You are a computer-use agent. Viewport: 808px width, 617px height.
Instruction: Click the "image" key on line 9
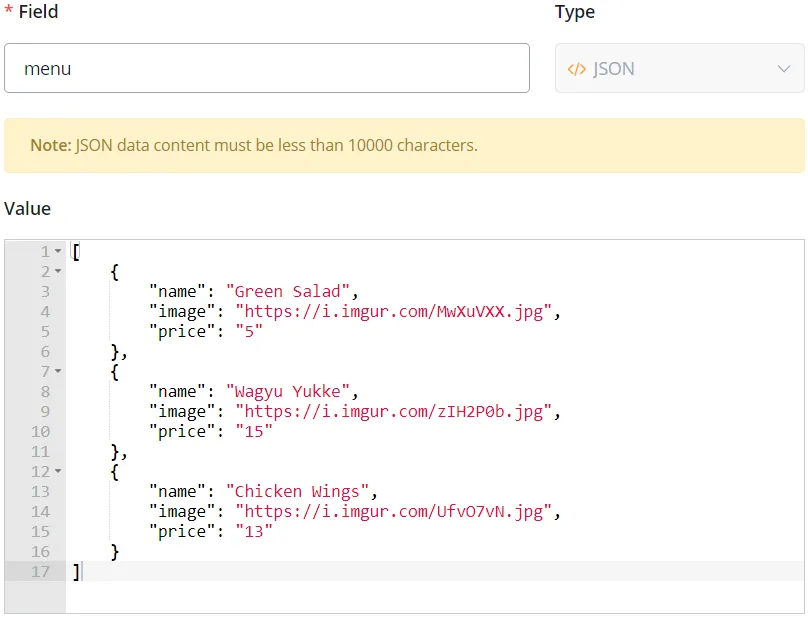(182, 412)
